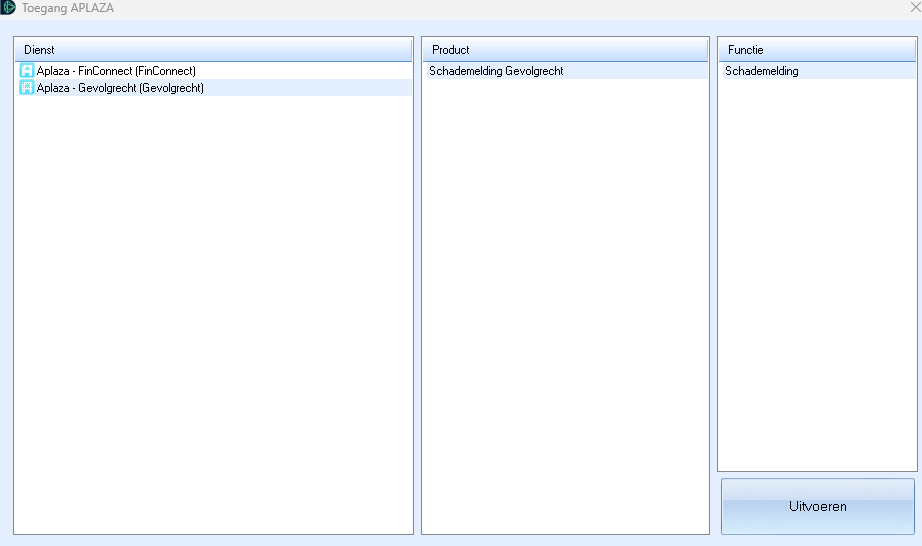This screenshot has width=922, height=546.
Task: Click the app logo in the title bar
Action: coord(8,8)
